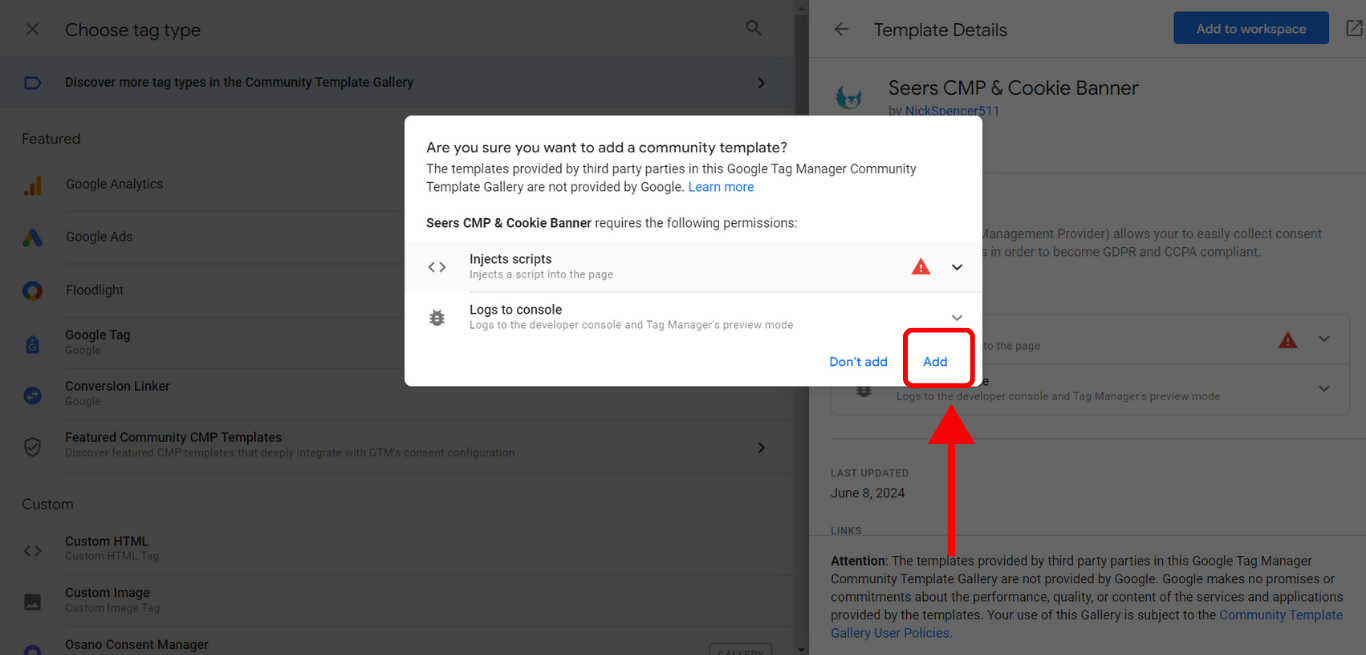Open NickSpencer511 author link
Viewport: 1366px width, 655px height.
(952, 111)
